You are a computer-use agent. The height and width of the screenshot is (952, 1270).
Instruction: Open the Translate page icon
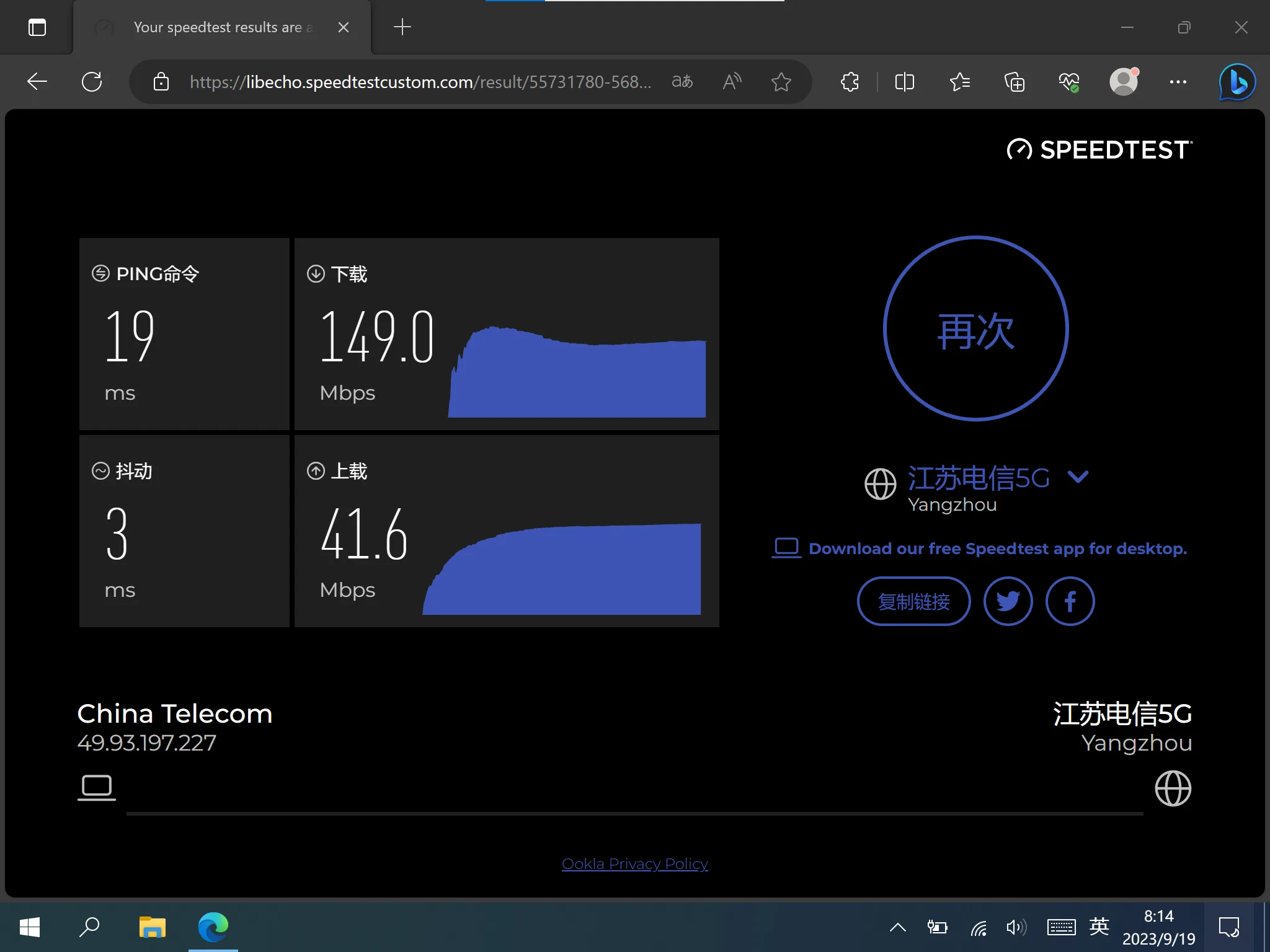[x=682, y=82]
